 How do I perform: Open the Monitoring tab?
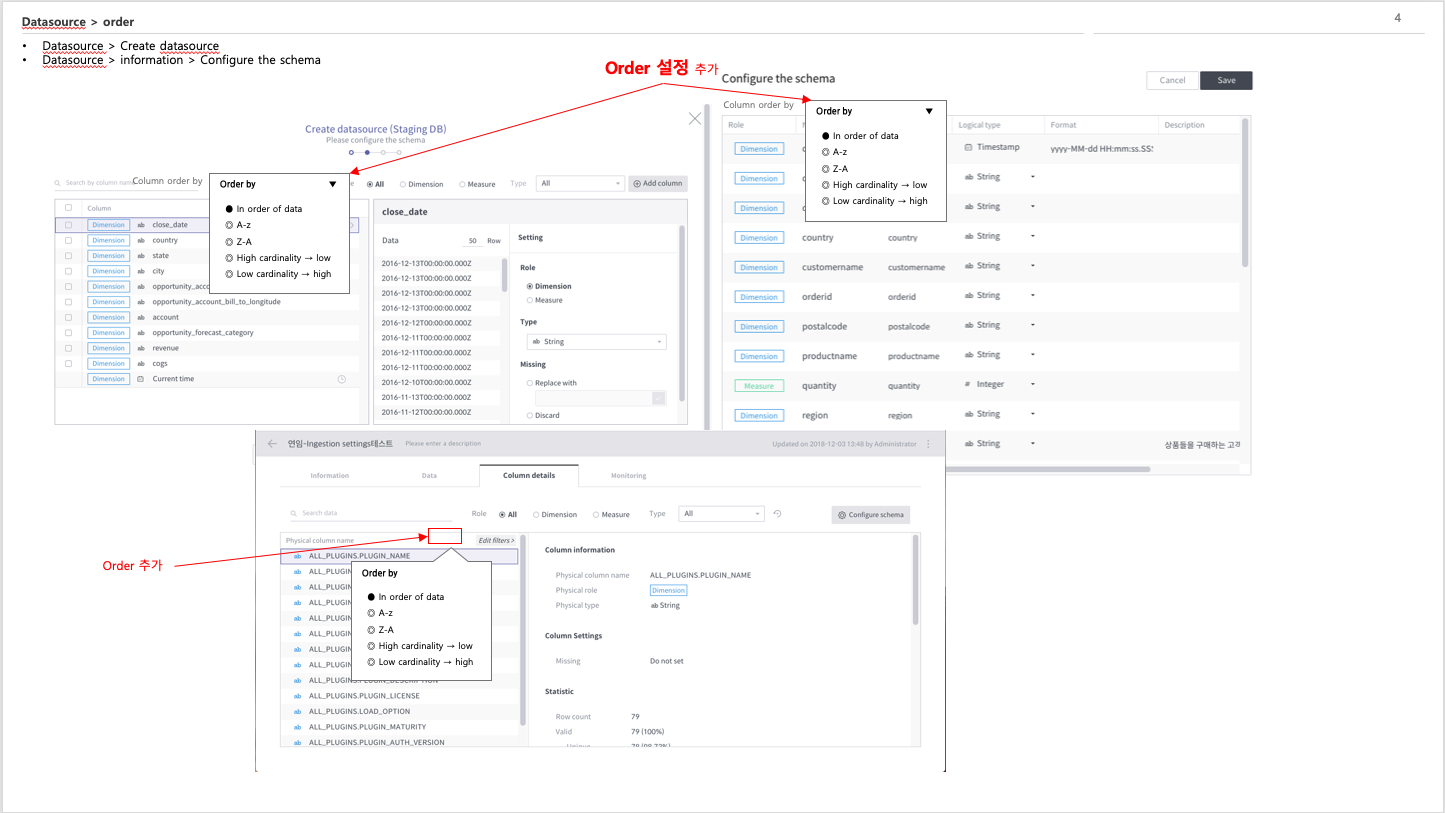pos(629,476)
